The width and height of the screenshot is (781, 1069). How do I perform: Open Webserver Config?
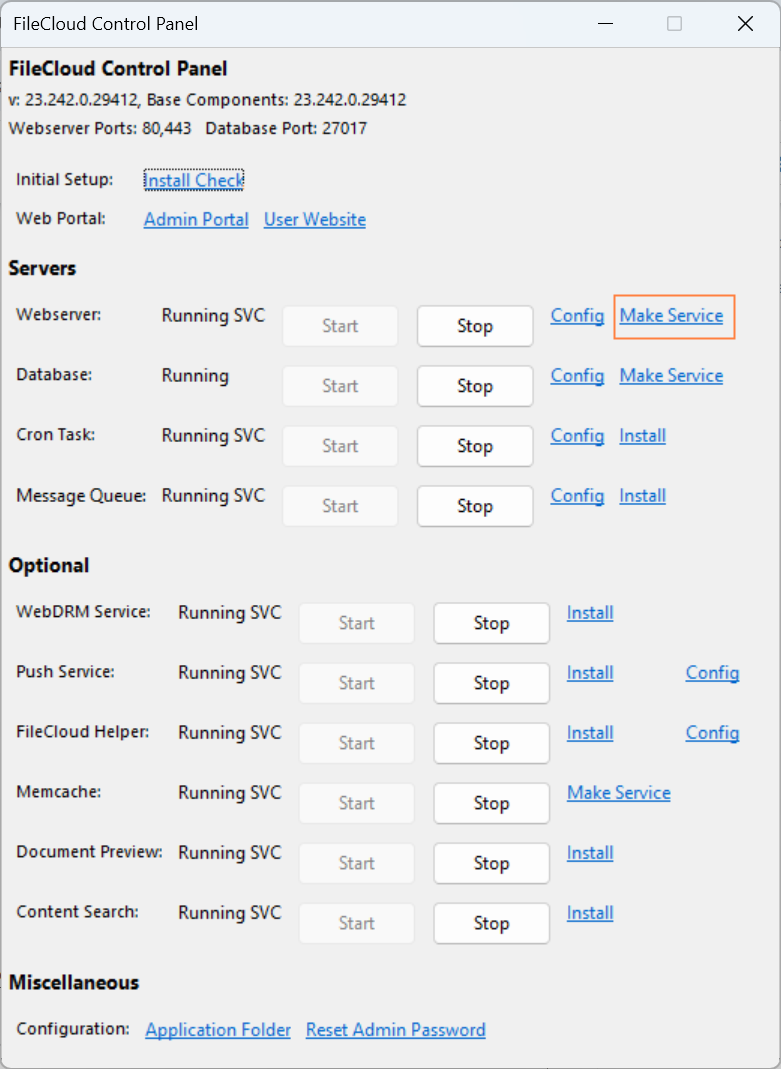point(577,315)
